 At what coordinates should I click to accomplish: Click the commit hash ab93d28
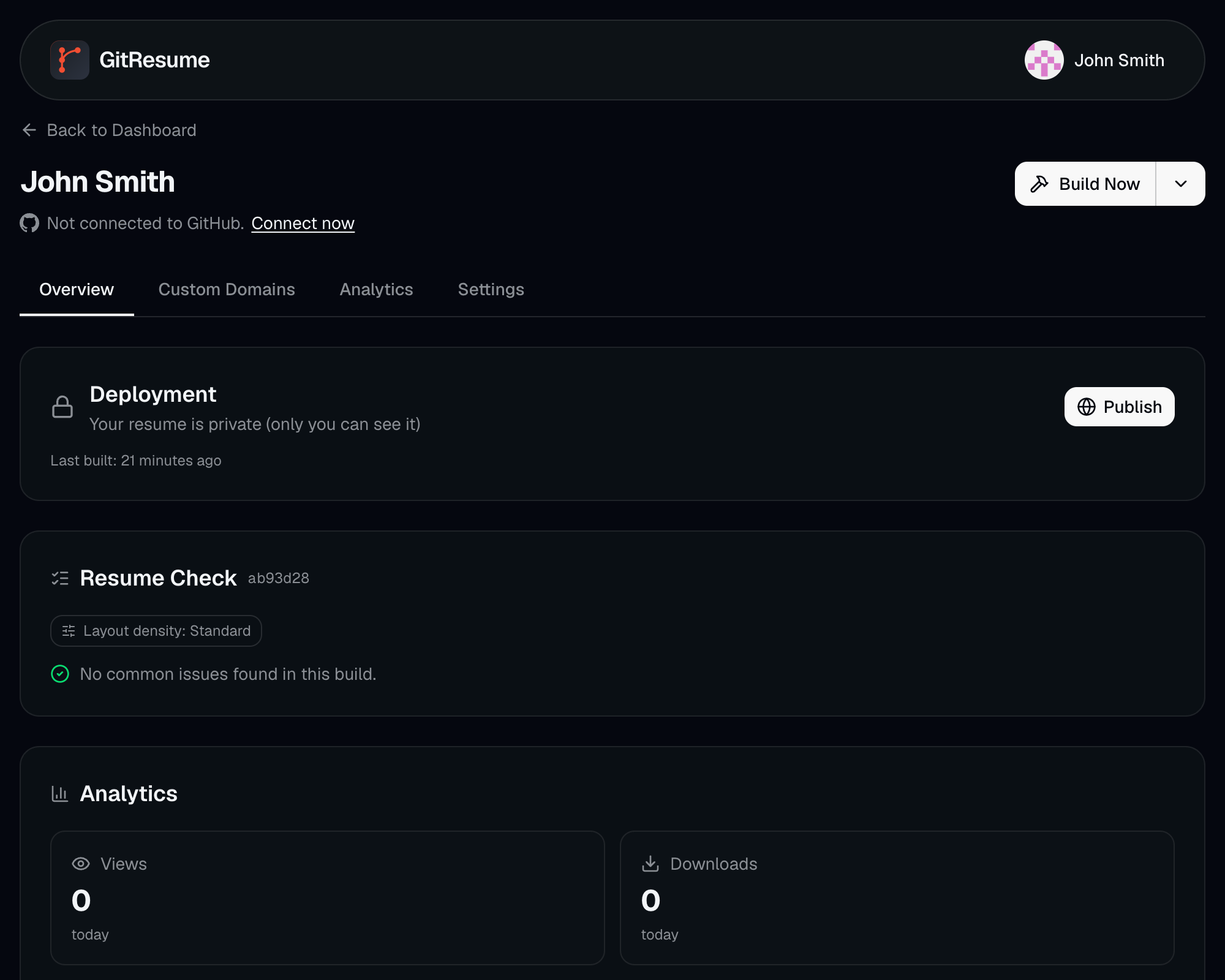278,578
